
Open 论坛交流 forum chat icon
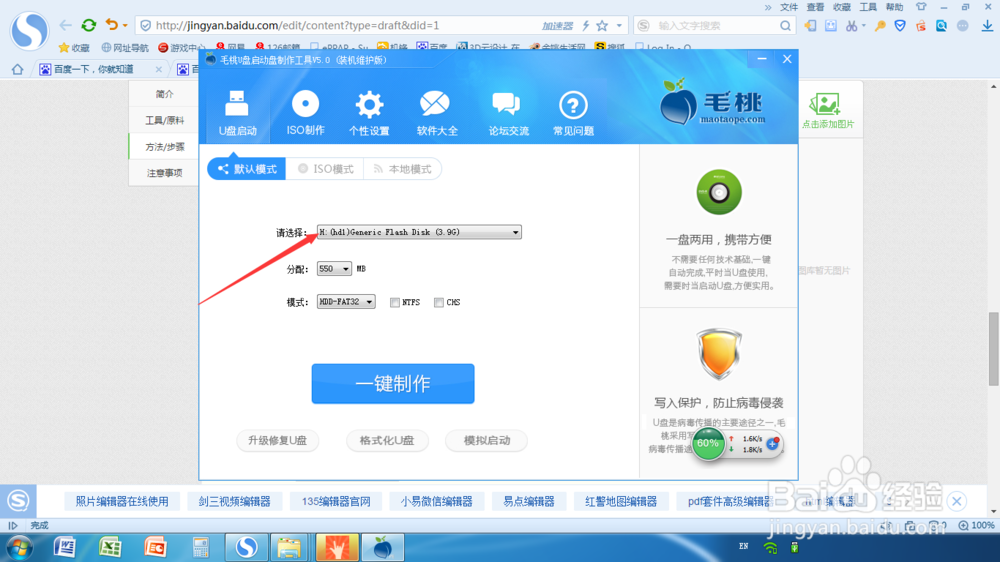tap(508, 113)
